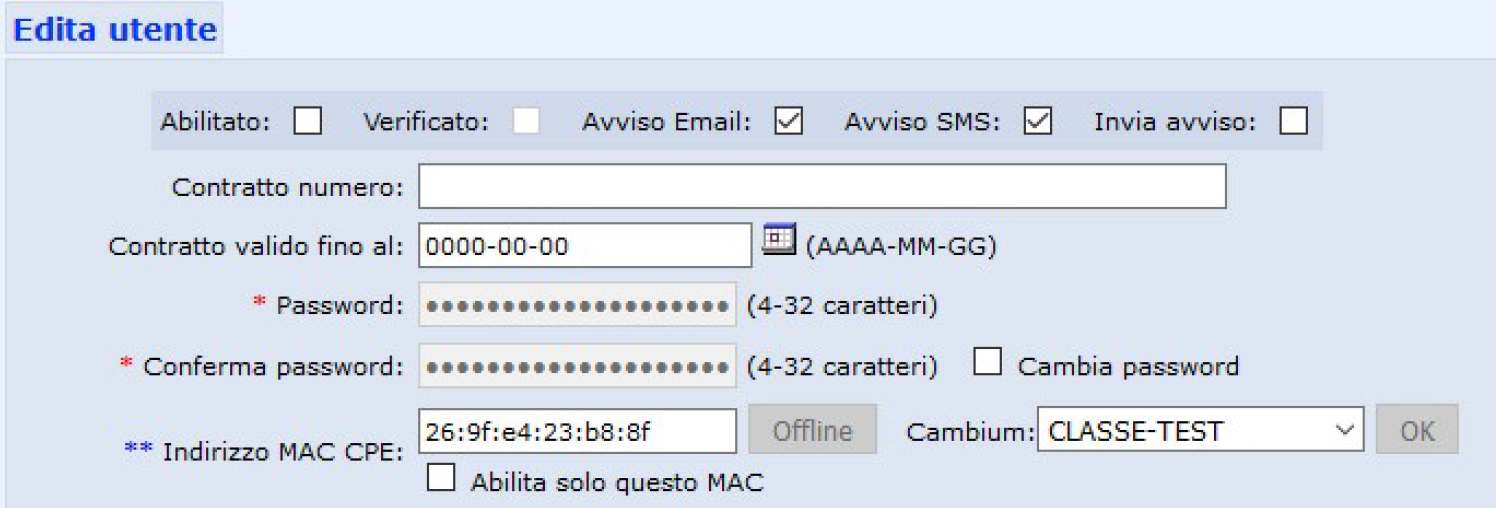Image resolution: width=1496 pixels, height=508 pixels.
Task: Check the Cambia password box
Action: [x=987, y=363]
